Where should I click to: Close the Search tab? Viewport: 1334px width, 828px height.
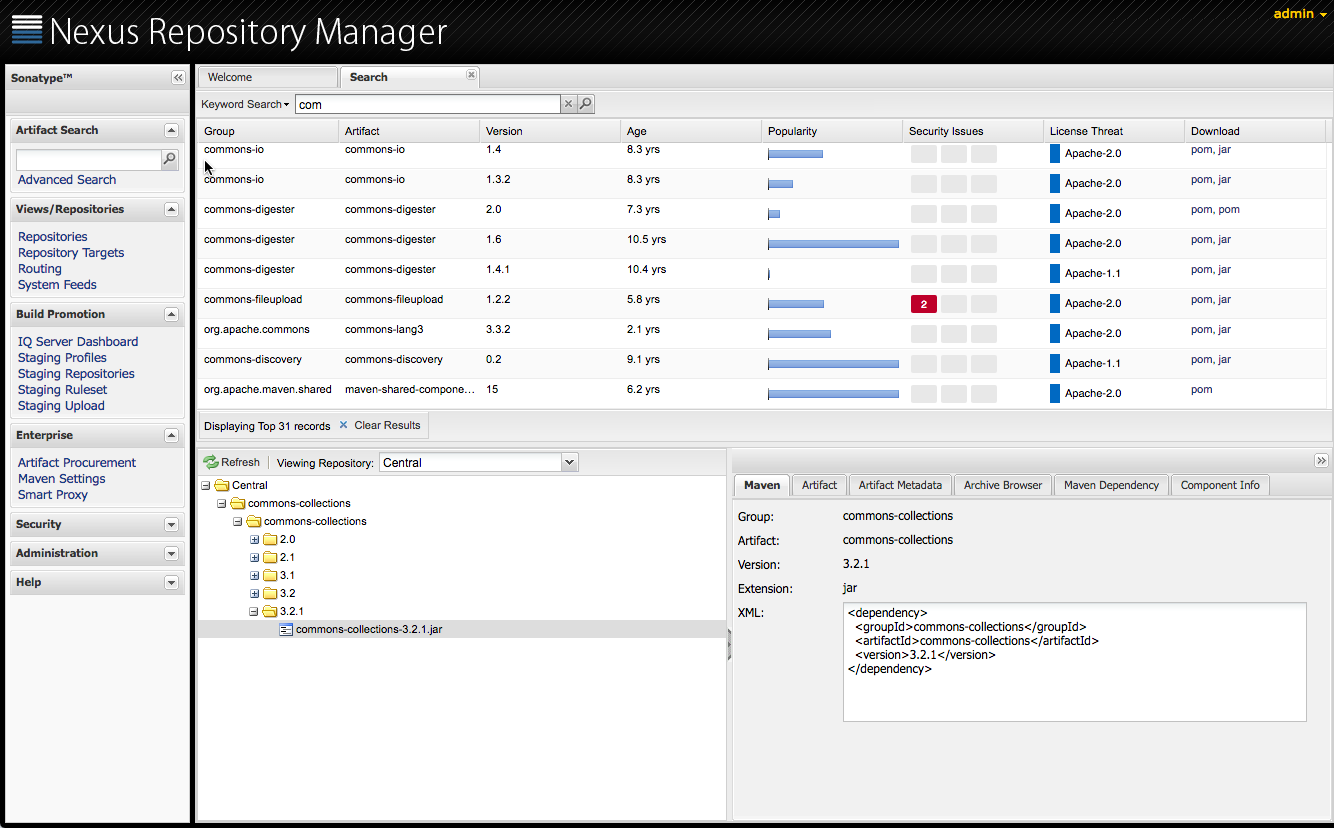471,75
